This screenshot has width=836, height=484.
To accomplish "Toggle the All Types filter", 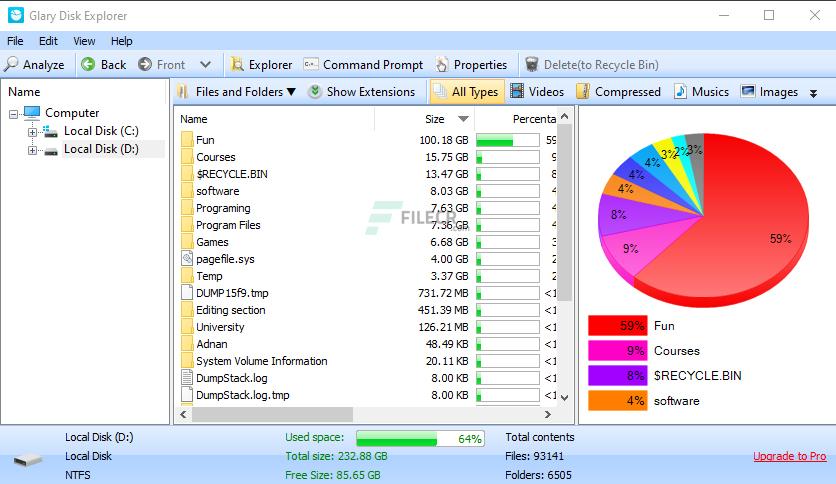I will (465, 92).
